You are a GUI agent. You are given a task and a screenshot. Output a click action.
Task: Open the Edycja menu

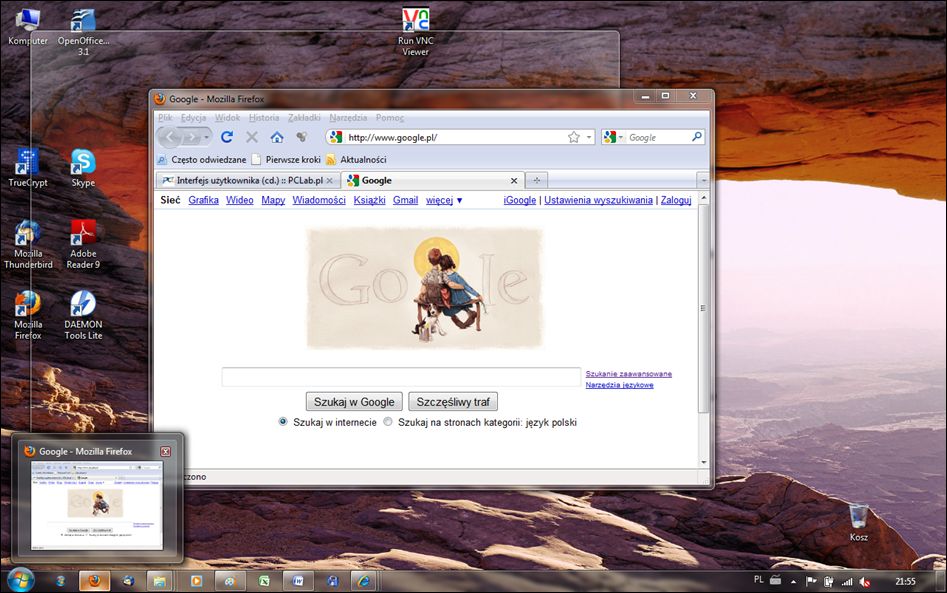(x=193, y=117)
